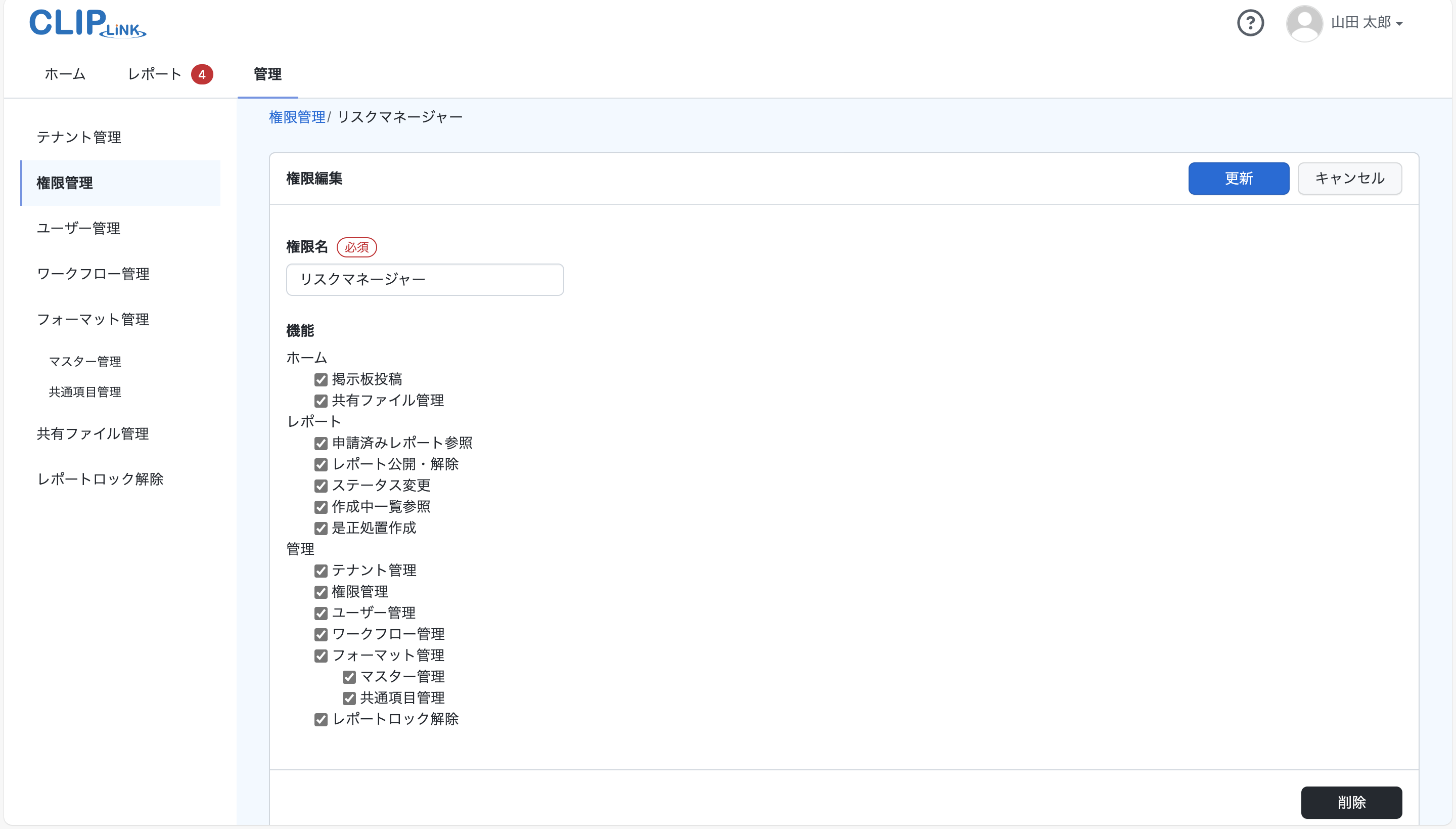Click the リスクマネージャー name input field
The image size is (1456, 829).
(425, 280)
